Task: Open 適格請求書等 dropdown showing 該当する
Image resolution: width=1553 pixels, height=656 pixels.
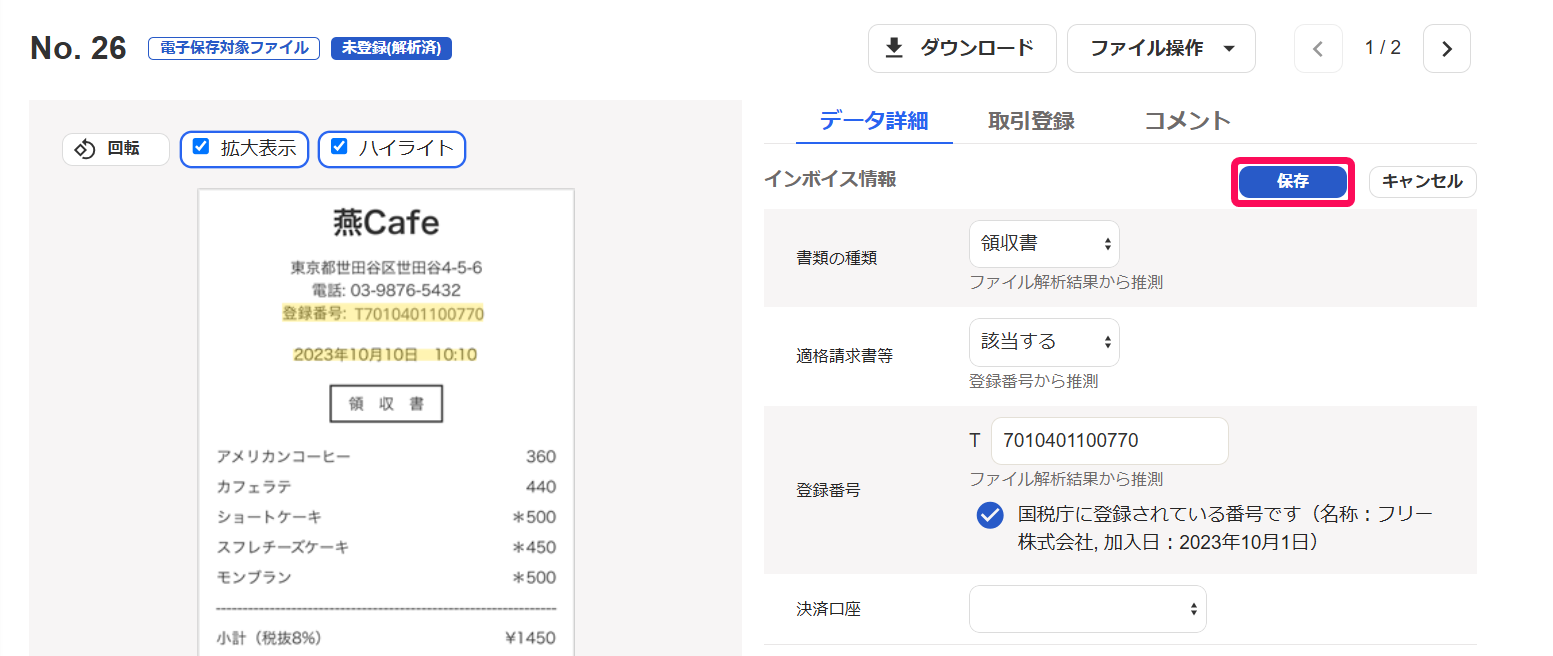Action: tap(1044, 342)
